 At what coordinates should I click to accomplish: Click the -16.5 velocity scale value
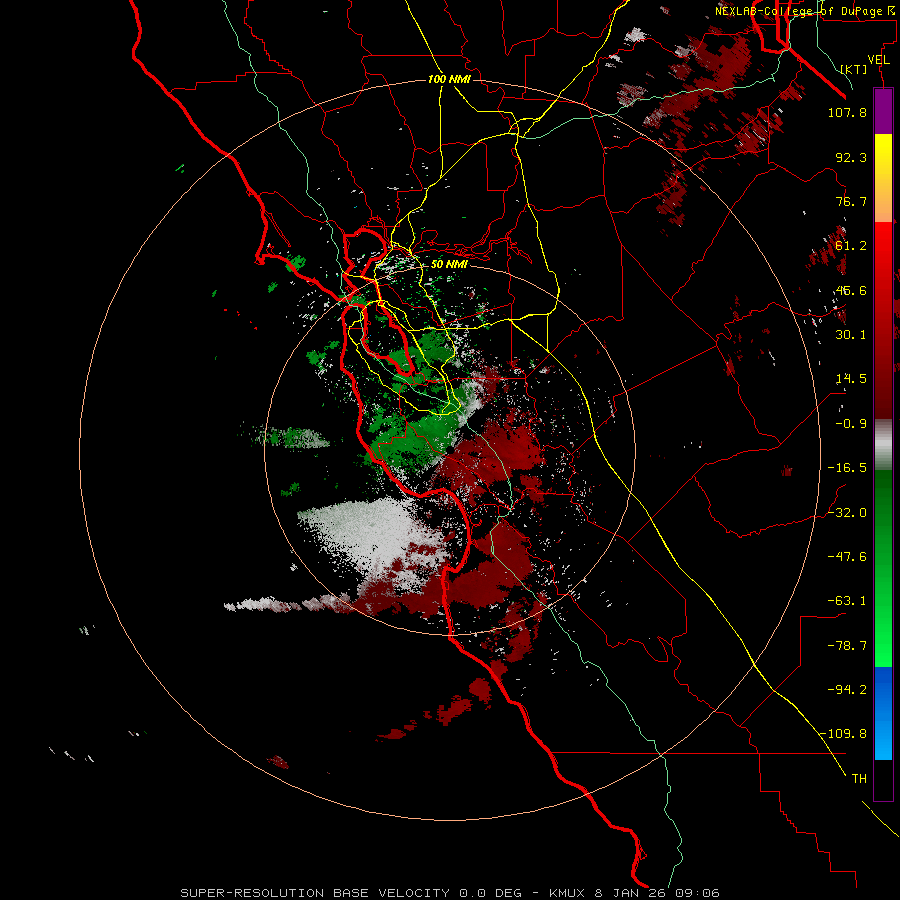tap(847, 468)
